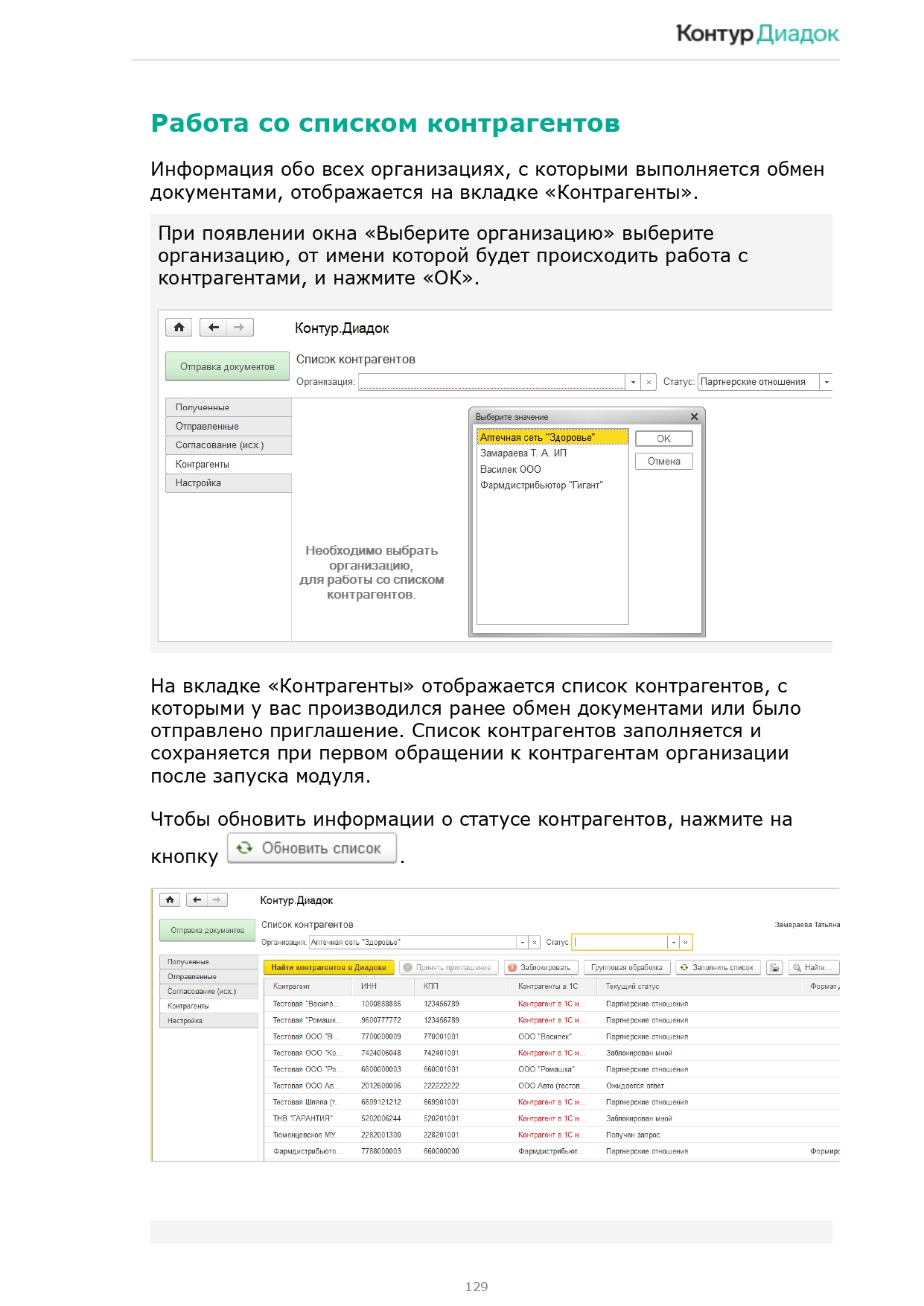Screen dimensions: 924x1306
Task: Open the dropdown arrow of the empty Организация field
Action: click(x=633, y=382)
